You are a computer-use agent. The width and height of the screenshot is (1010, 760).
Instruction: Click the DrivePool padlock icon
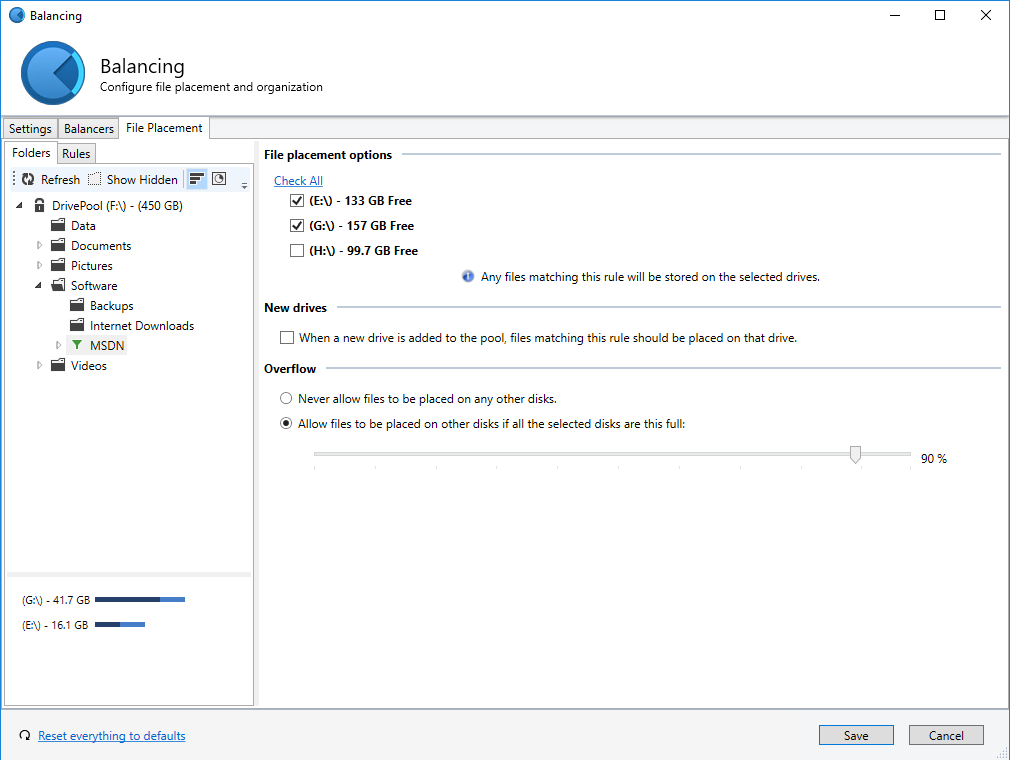click(x=39, y=206)
